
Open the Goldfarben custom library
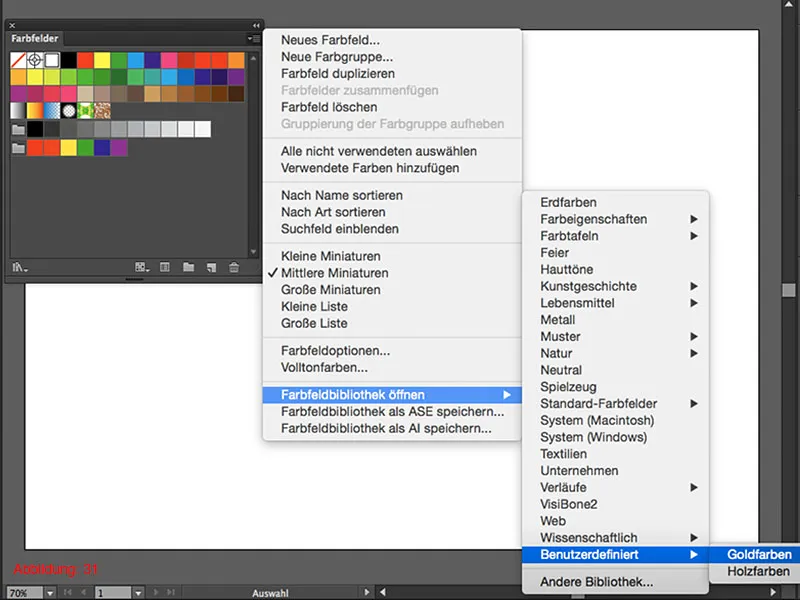click(754, 555)
